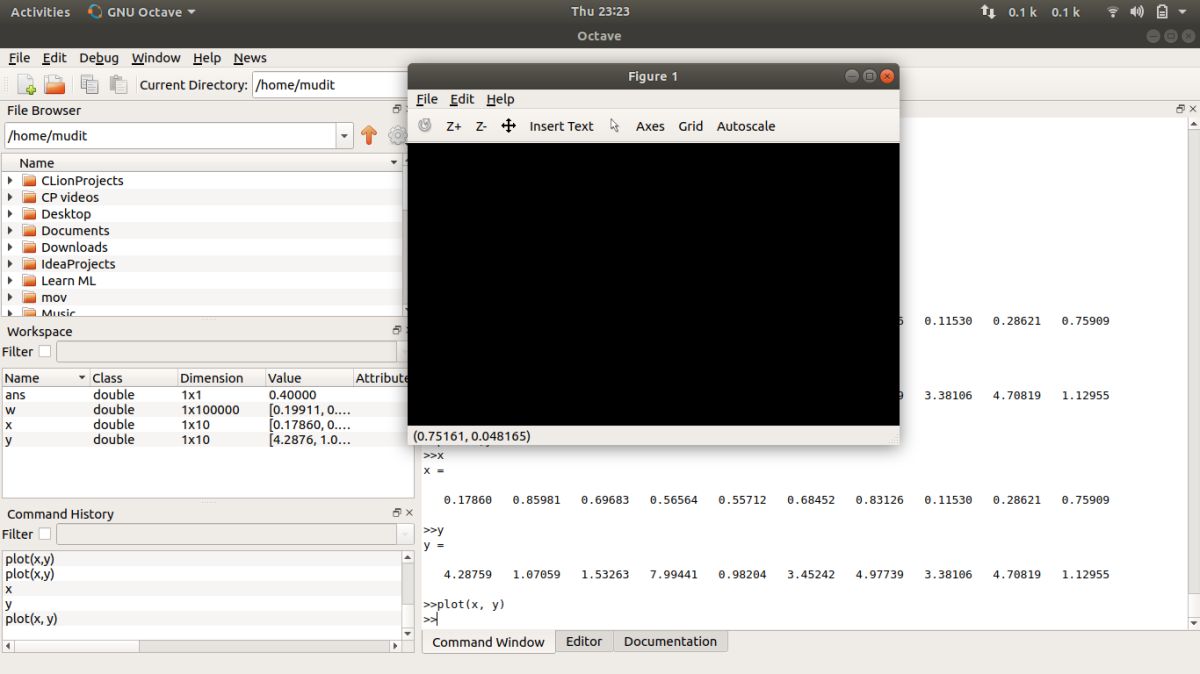Expand the mov folder
Viewport: 1200px width, 674px height.
pyautogui.click(x=10, y=297)
